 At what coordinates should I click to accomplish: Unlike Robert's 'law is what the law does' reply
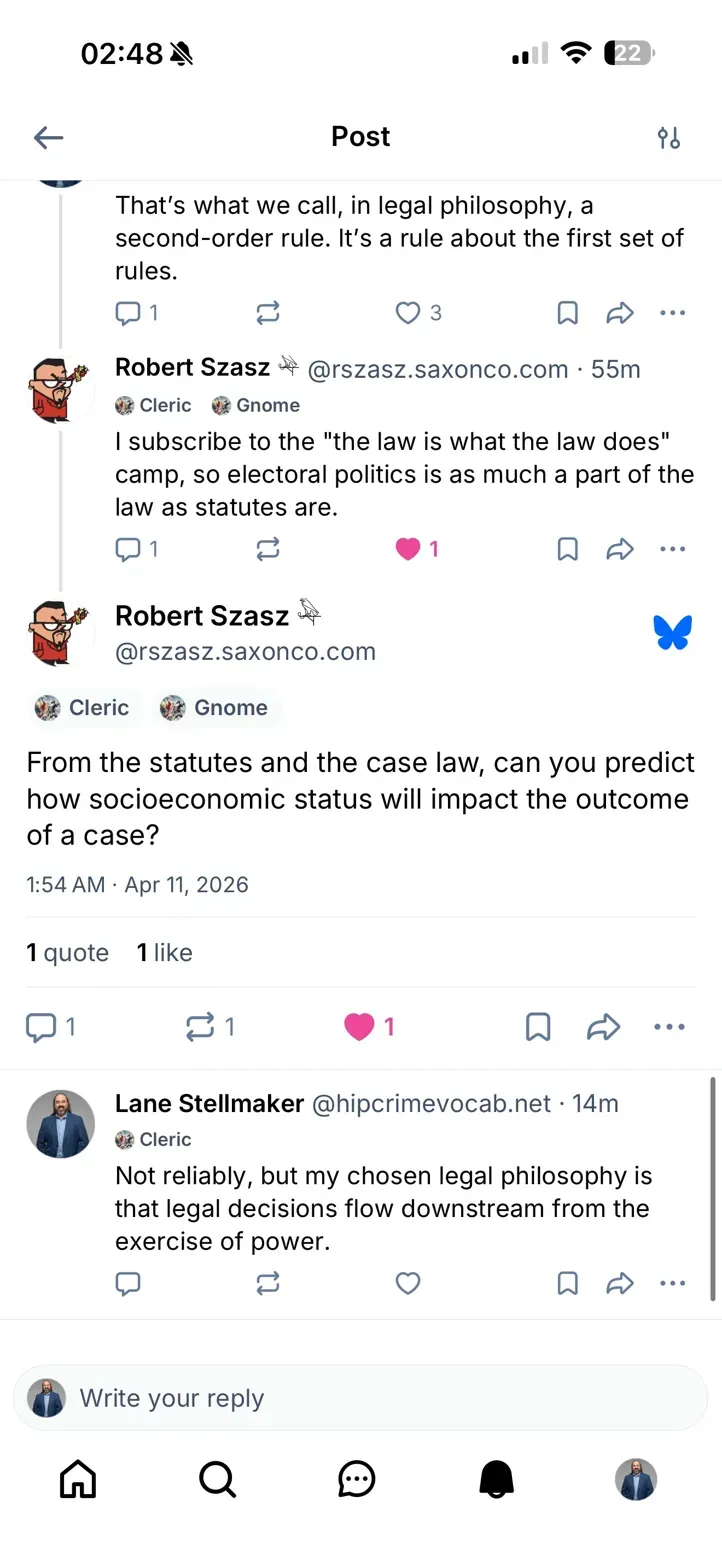coord(407,548)
